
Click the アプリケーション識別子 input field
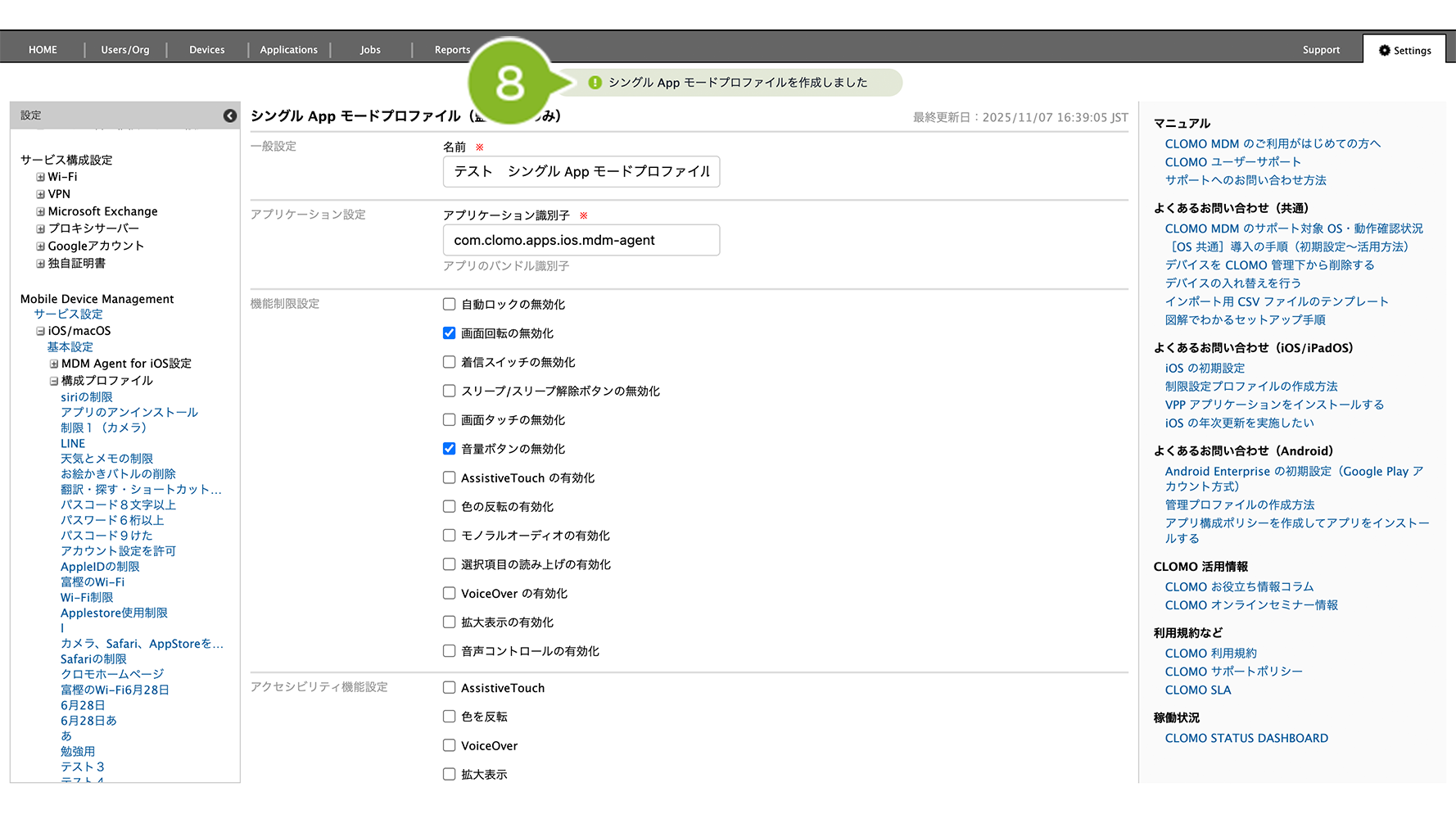pos(581,240)
